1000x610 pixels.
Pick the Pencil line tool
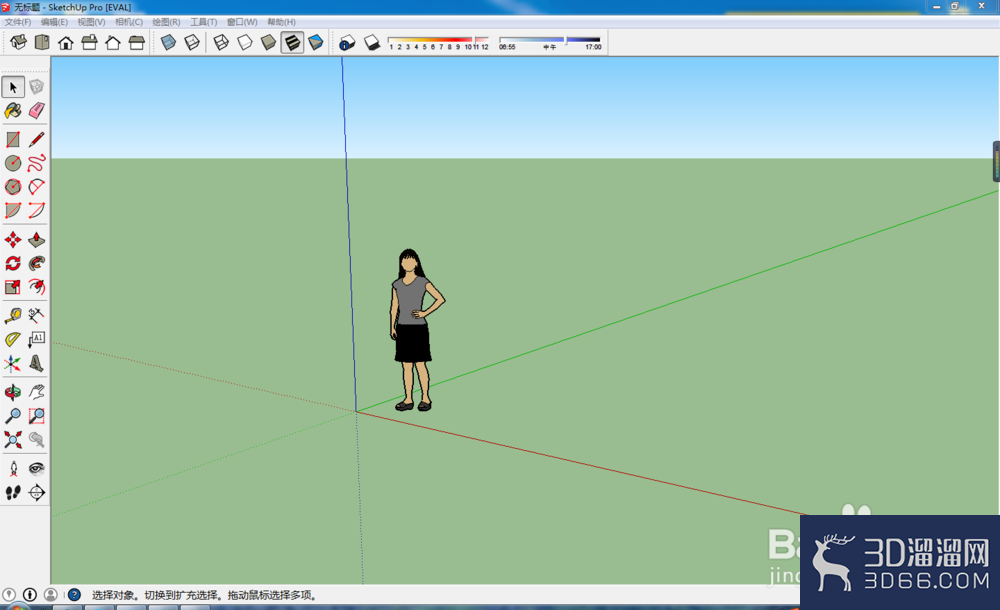point(36,139)
